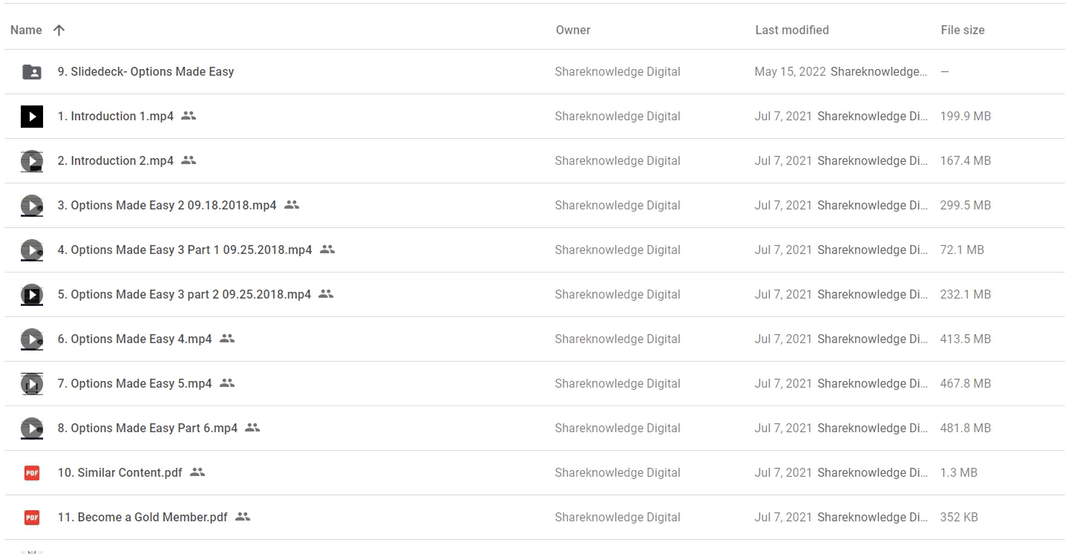Open 3. Options Made Easy 2 09.18.2018.mp4
The height and width of the screenshot is (554, 1066).
click(x=166, y=205)
